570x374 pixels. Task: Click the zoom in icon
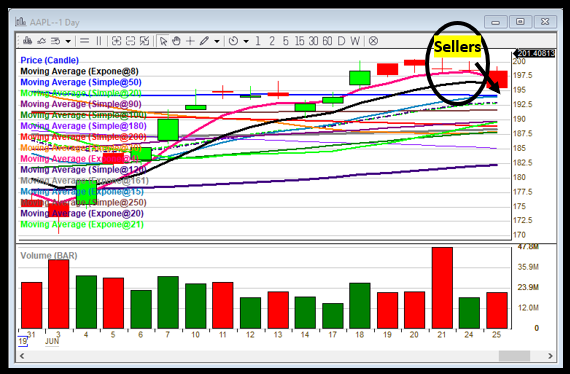[116, 41]
